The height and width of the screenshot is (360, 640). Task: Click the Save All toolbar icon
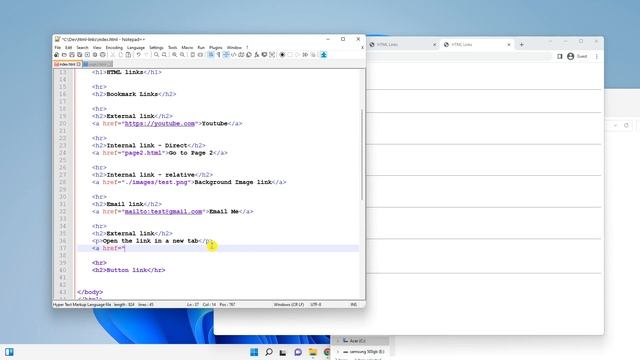80,55
